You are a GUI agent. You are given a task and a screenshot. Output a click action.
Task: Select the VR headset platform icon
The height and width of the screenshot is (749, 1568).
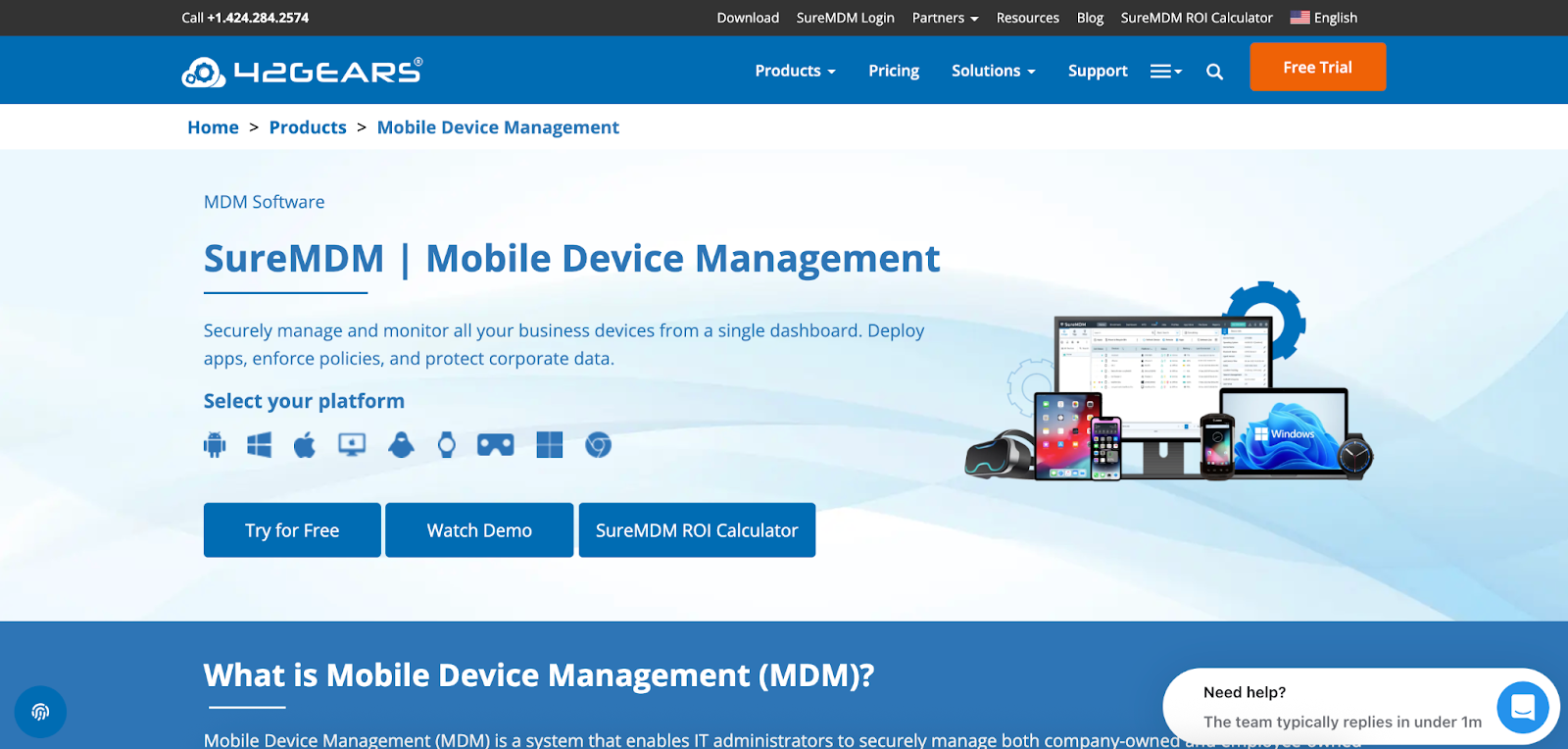(496, 445)
